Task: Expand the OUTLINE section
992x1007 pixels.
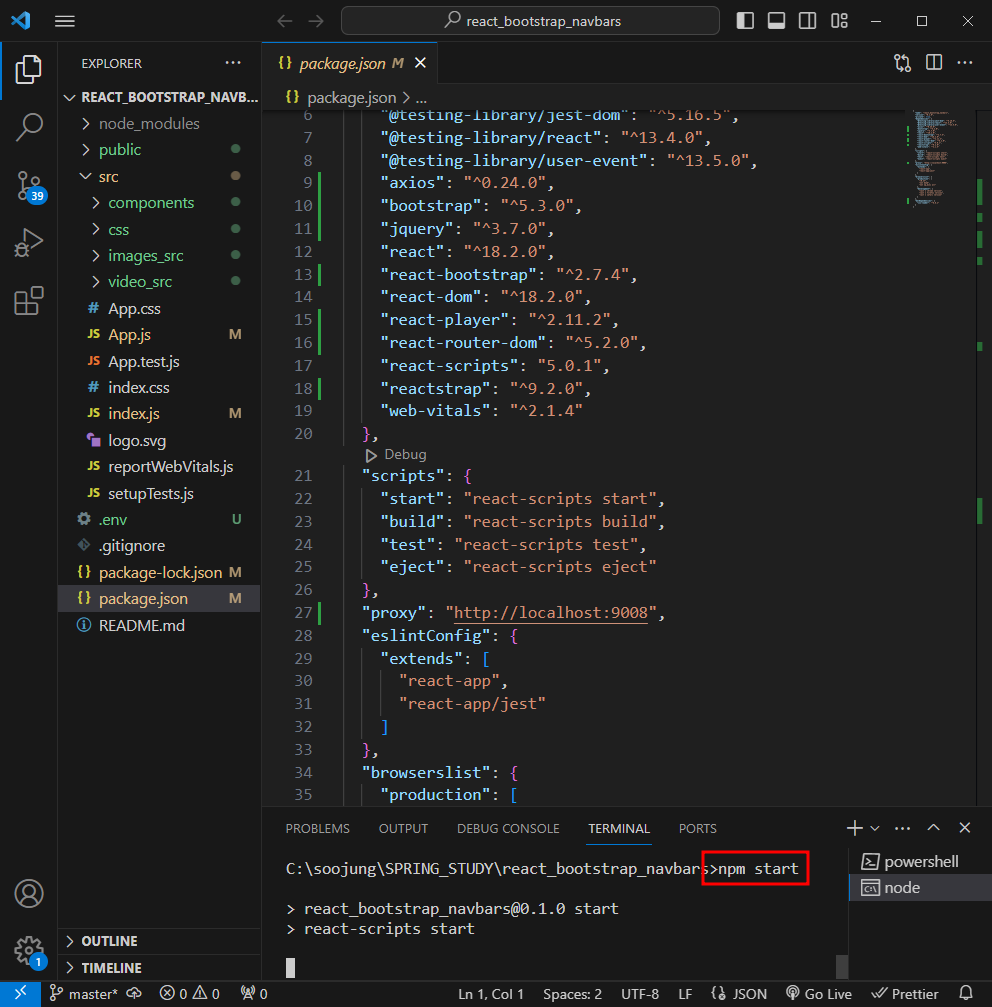Action: pyautogui.click(x=159, y=941)
